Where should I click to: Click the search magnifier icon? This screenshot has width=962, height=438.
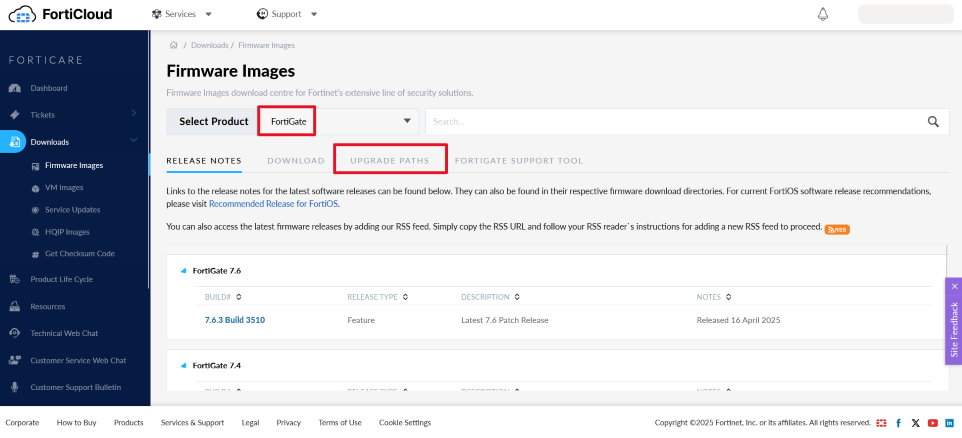933,122
